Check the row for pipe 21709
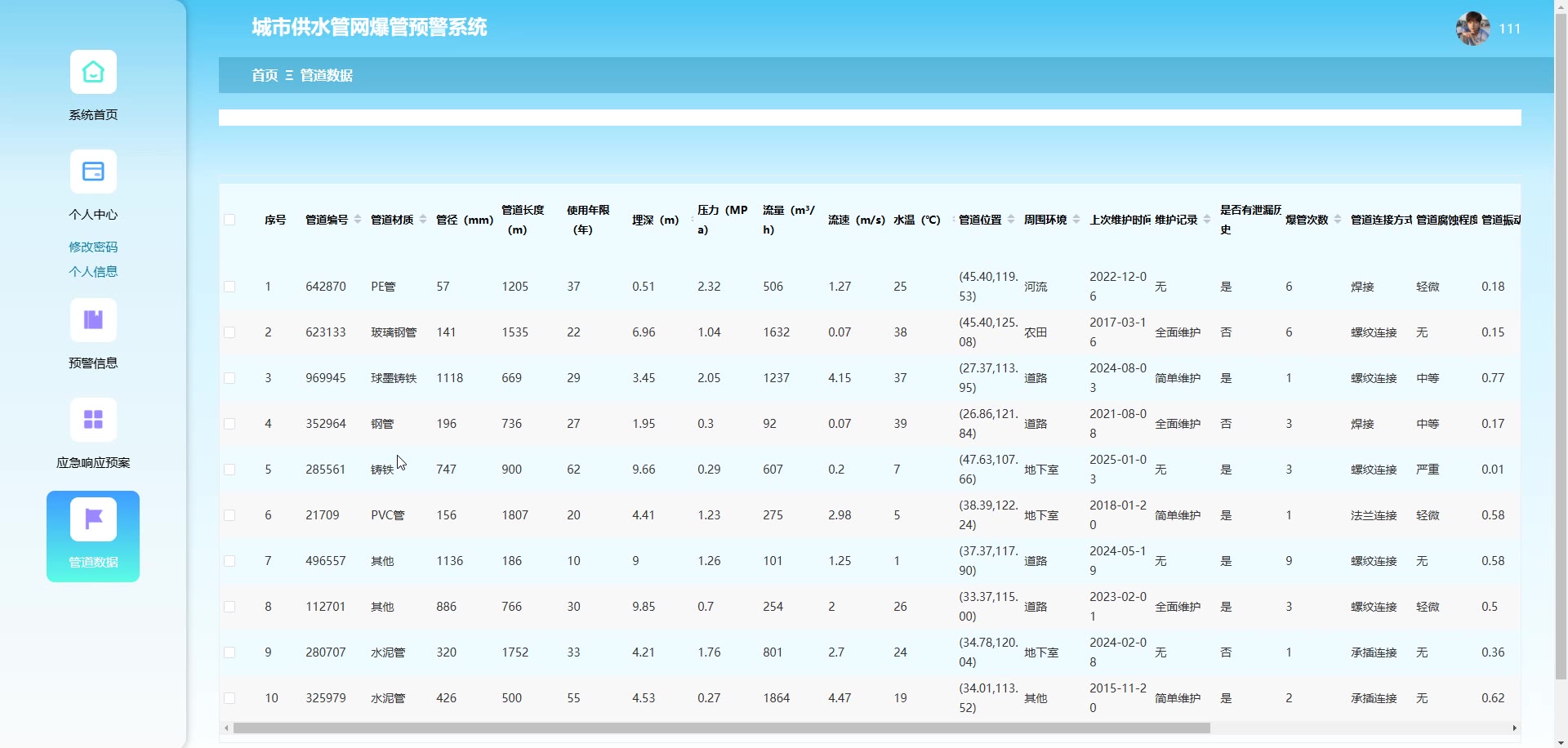 (229, 515)
